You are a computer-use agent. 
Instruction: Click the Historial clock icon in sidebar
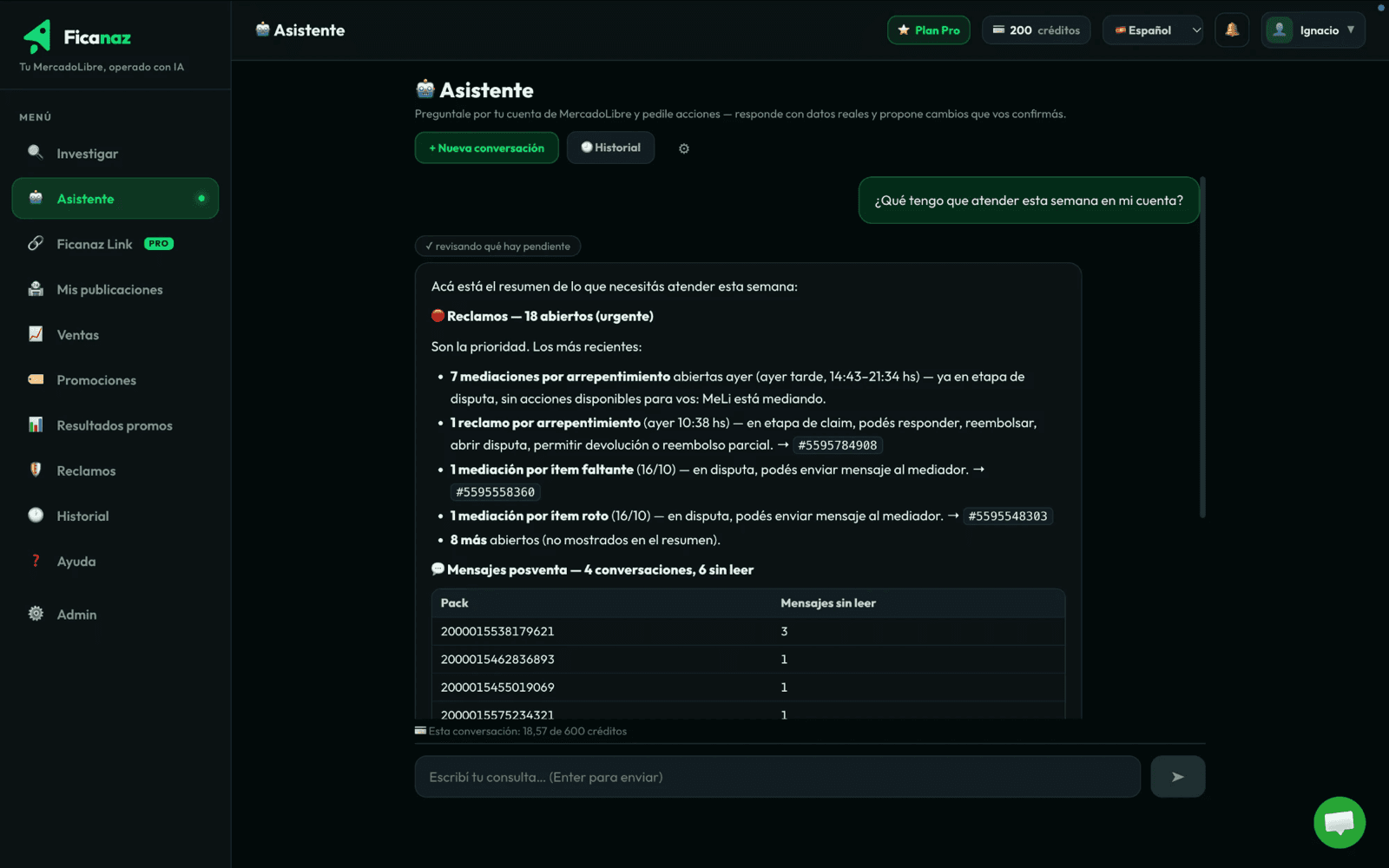[x=36, y=515]
